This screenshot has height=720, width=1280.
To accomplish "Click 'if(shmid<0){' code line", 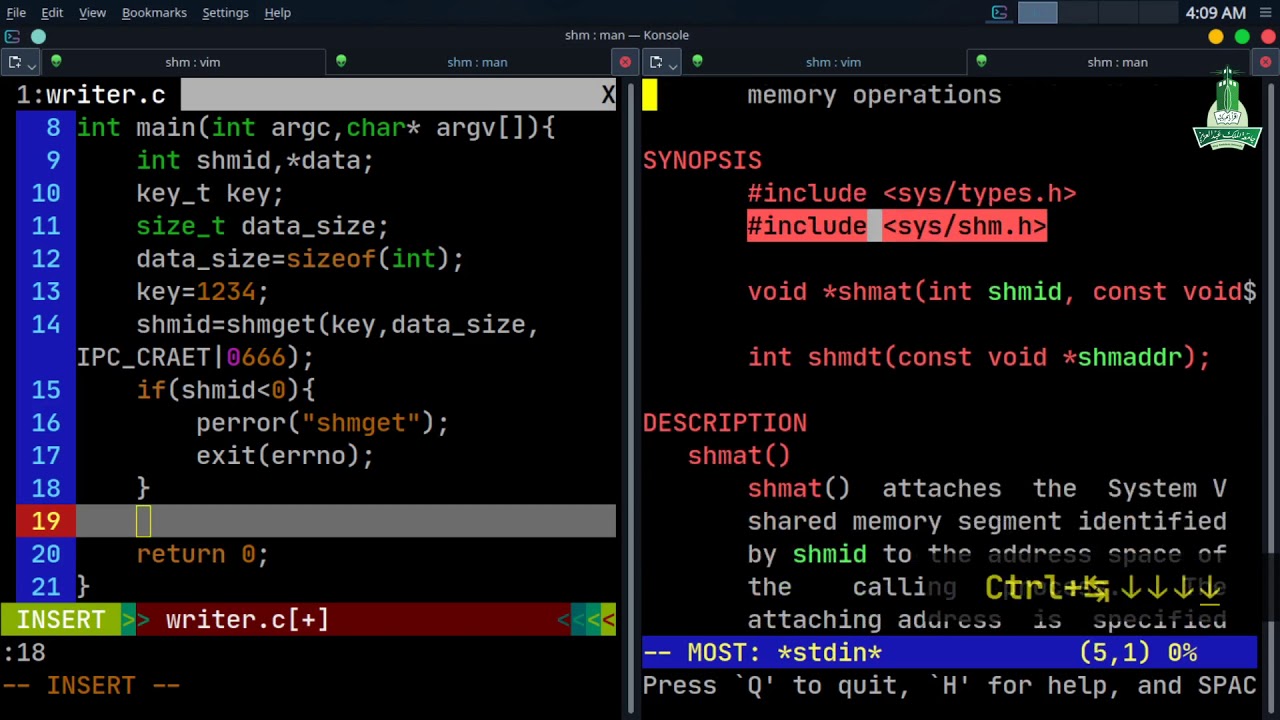I will click(226, 390).
